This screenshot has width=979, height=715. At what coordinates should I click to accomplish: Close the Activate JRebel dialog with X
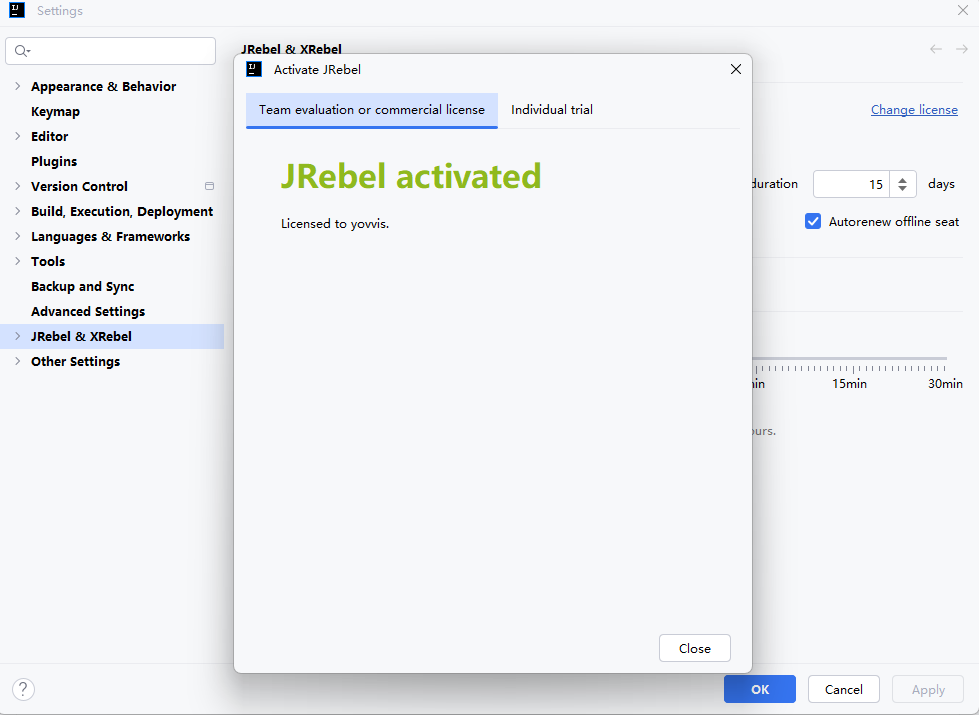736,69
